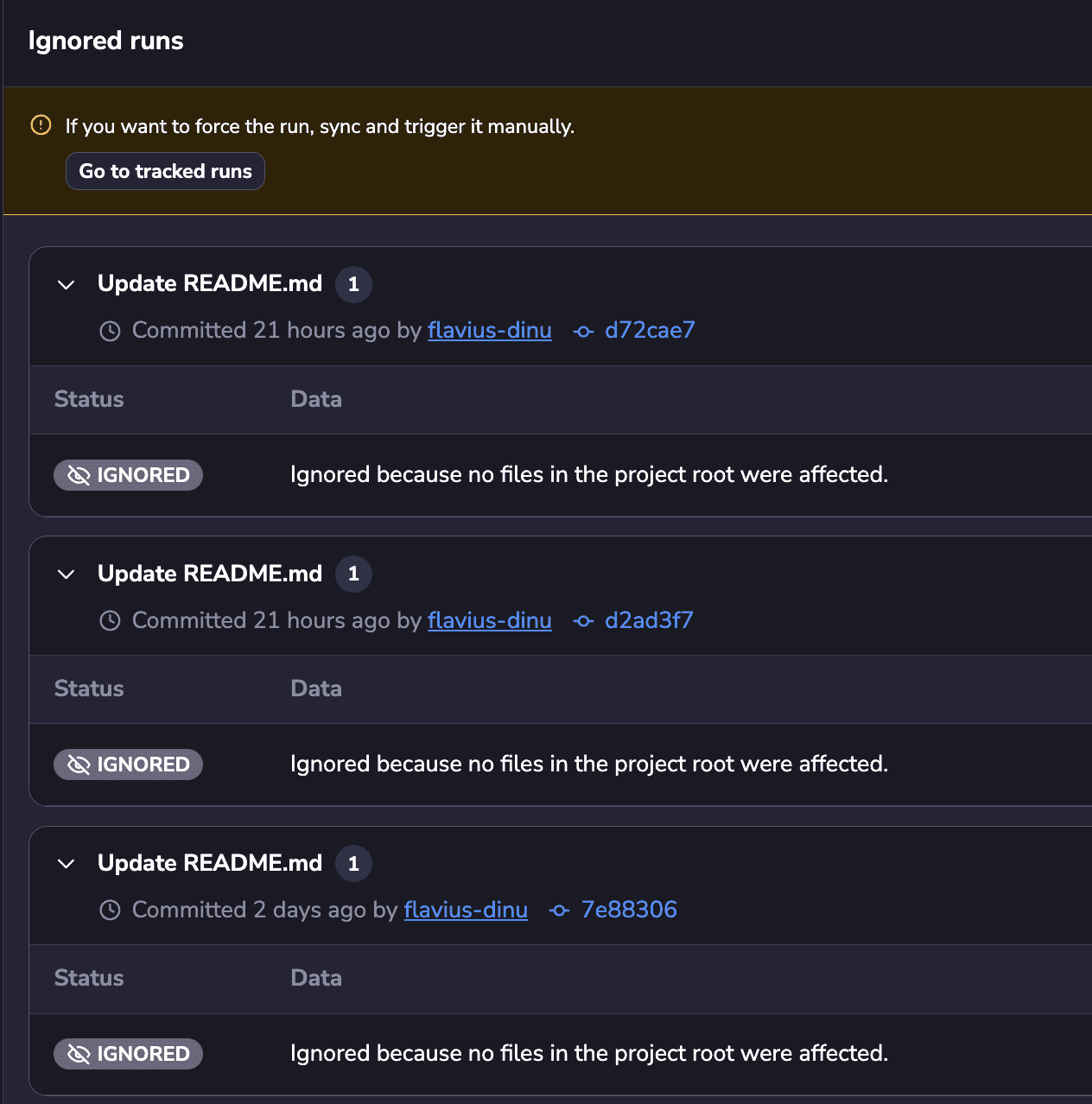Click the commit icon beside 7e88306
The image size is (1092, 1104).
point(559,910)
